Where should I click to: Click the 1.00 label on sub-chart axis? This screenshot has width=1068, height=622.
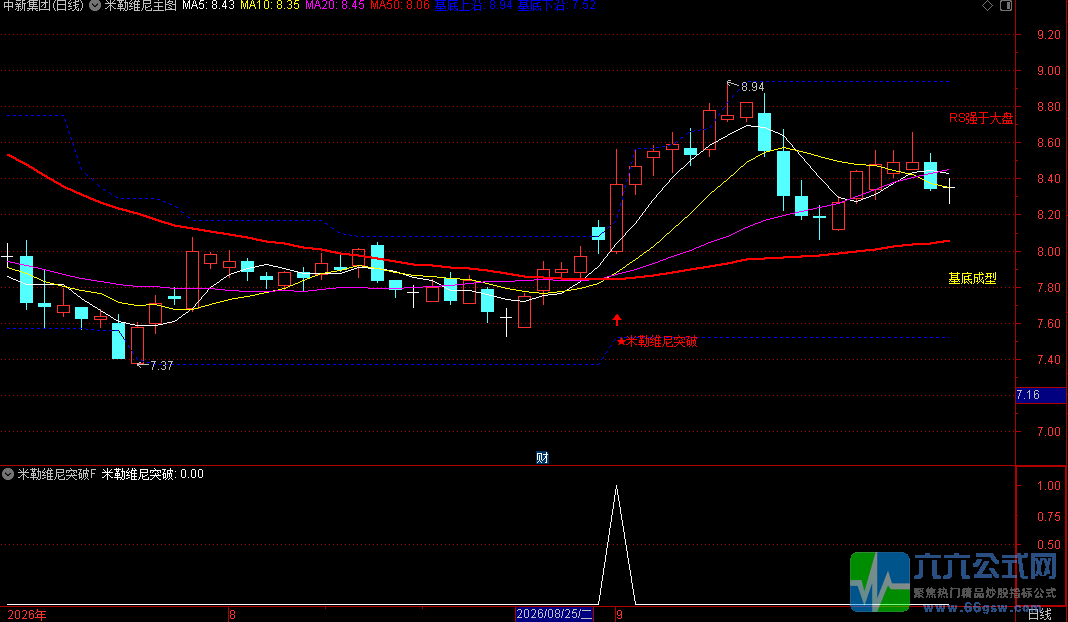[x=1048, y=486]
